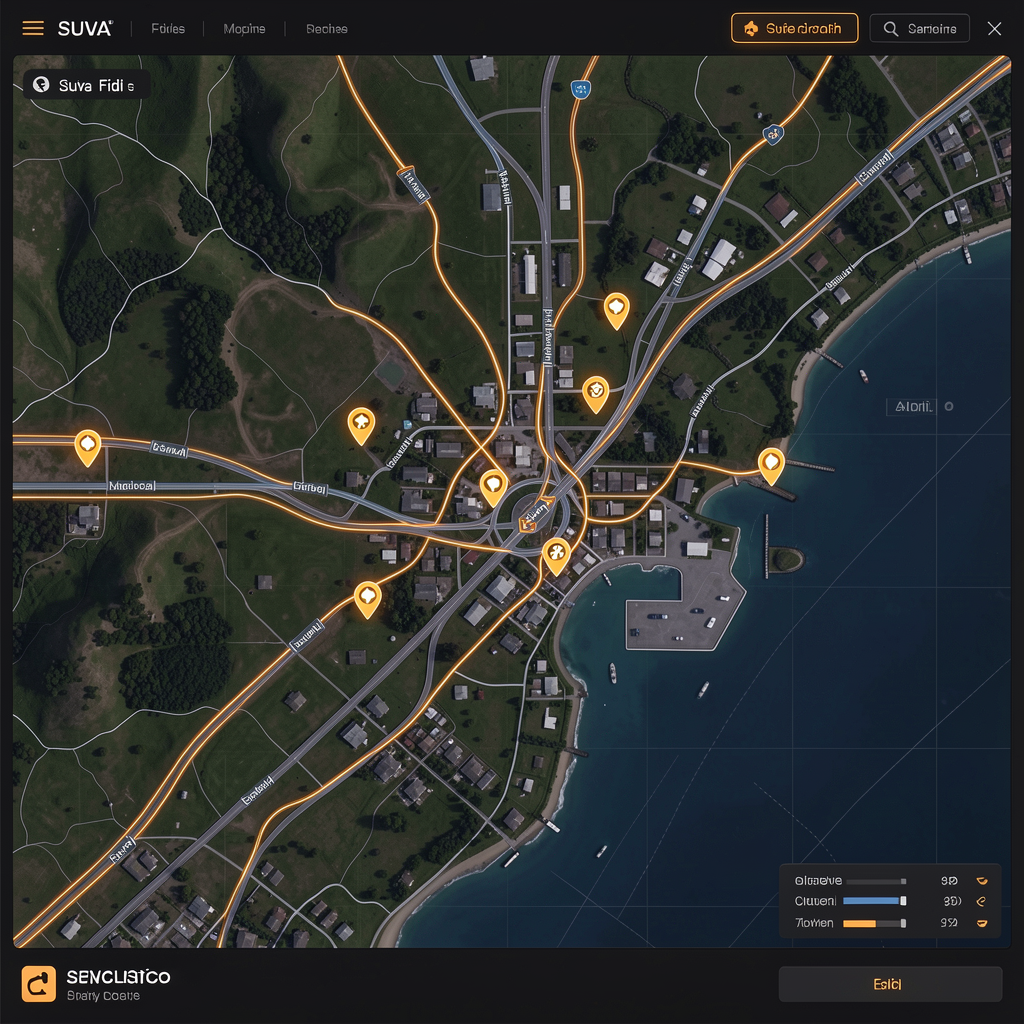
Task: Focus the Sarioire search field
Action: [920, 29]
